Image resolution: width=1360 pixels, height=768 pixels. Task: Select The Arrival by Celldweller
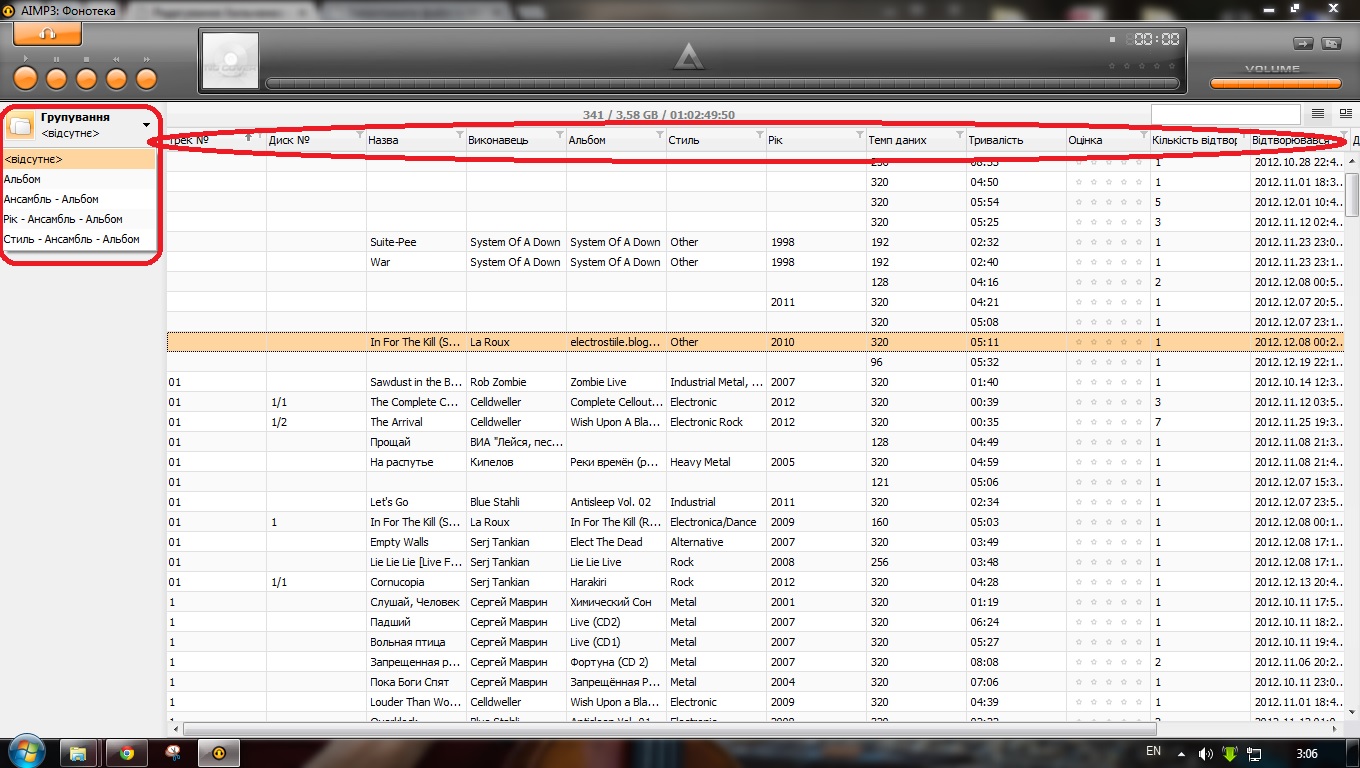(757, 422)
